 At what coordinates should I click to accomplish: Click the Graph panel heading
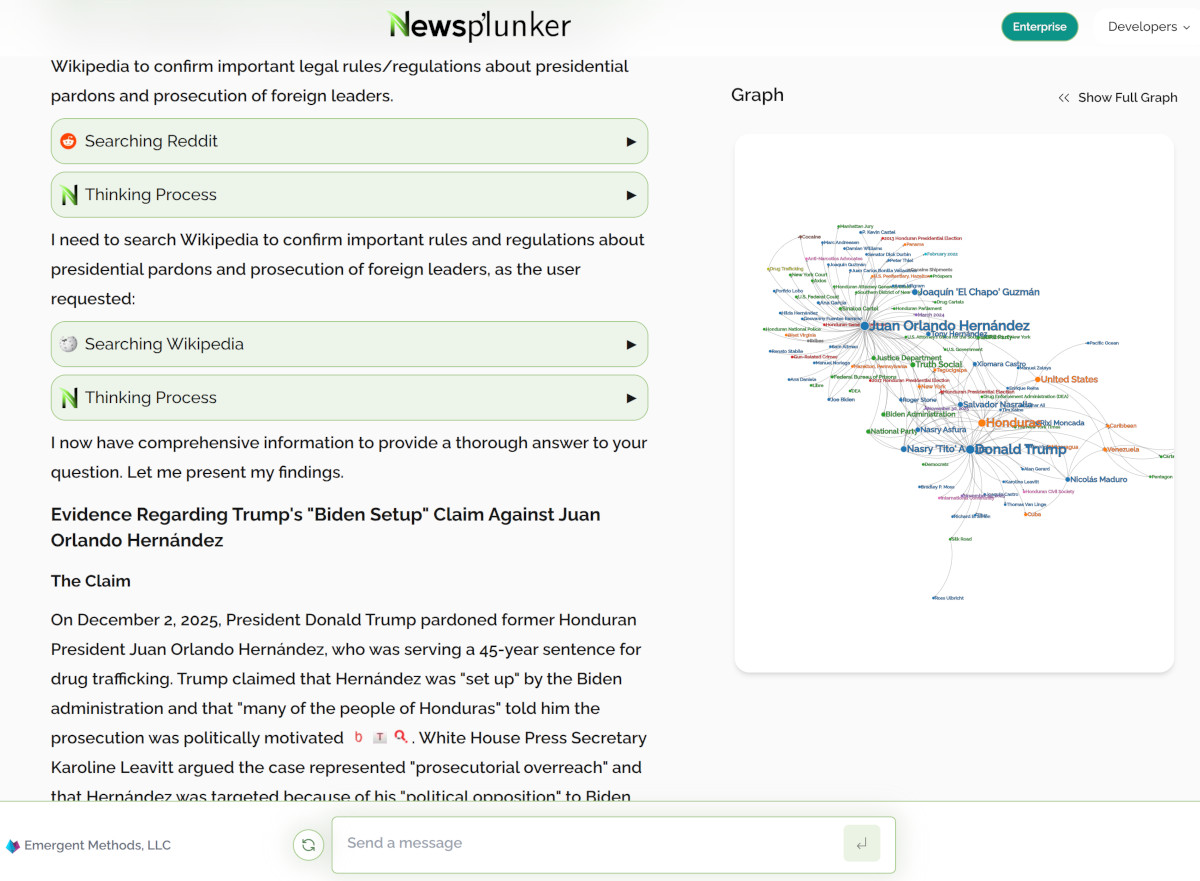coord(757,95)
